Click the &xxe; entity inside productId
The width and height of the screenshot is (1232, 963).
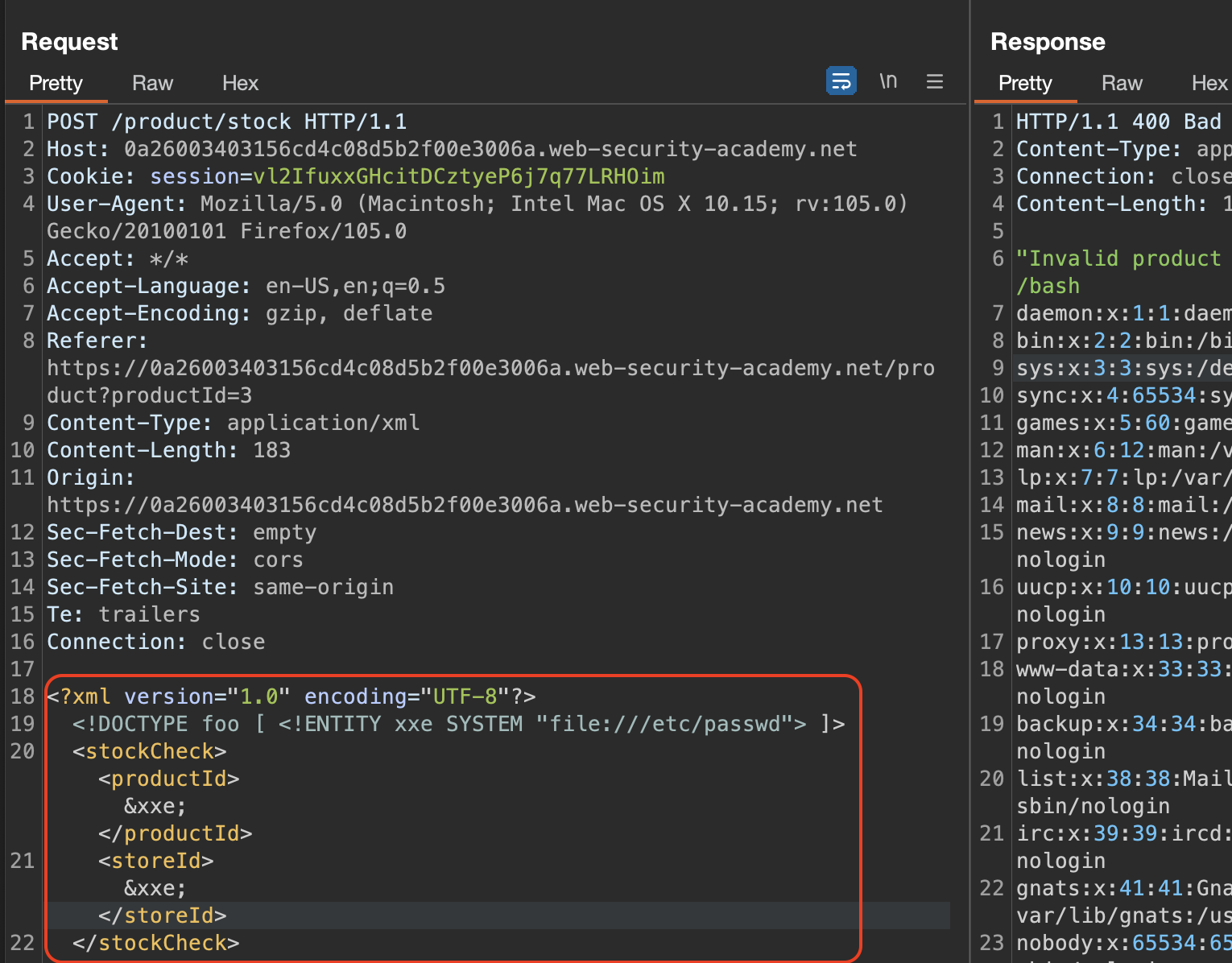[155, 807]
